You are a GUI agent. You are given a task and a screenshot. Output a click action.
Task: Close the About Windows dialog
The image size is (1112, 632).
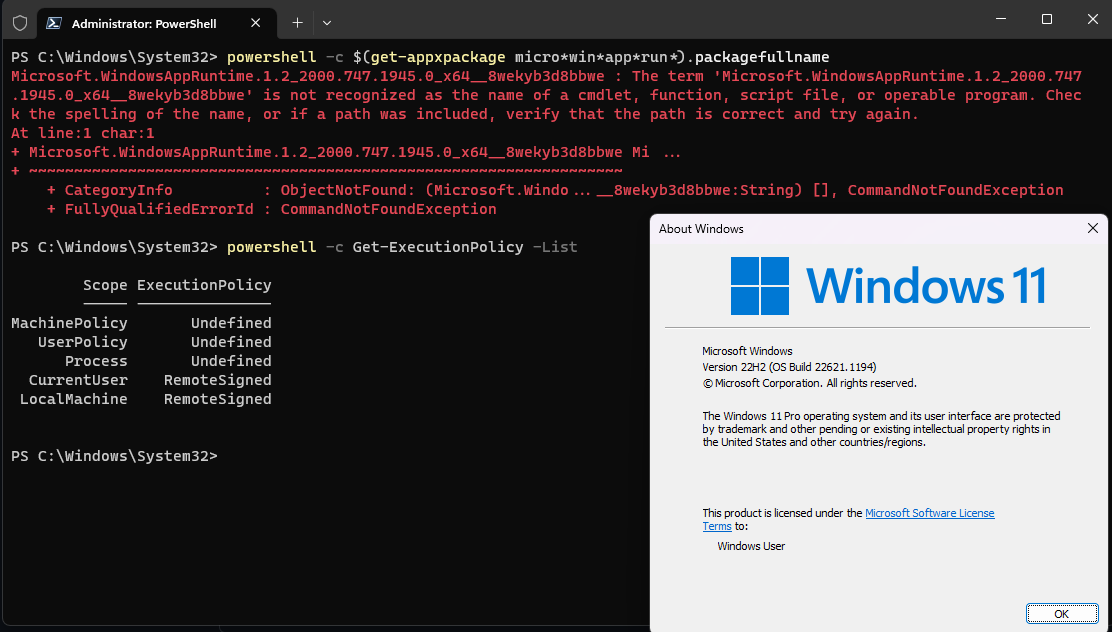tap(1092, 228)
